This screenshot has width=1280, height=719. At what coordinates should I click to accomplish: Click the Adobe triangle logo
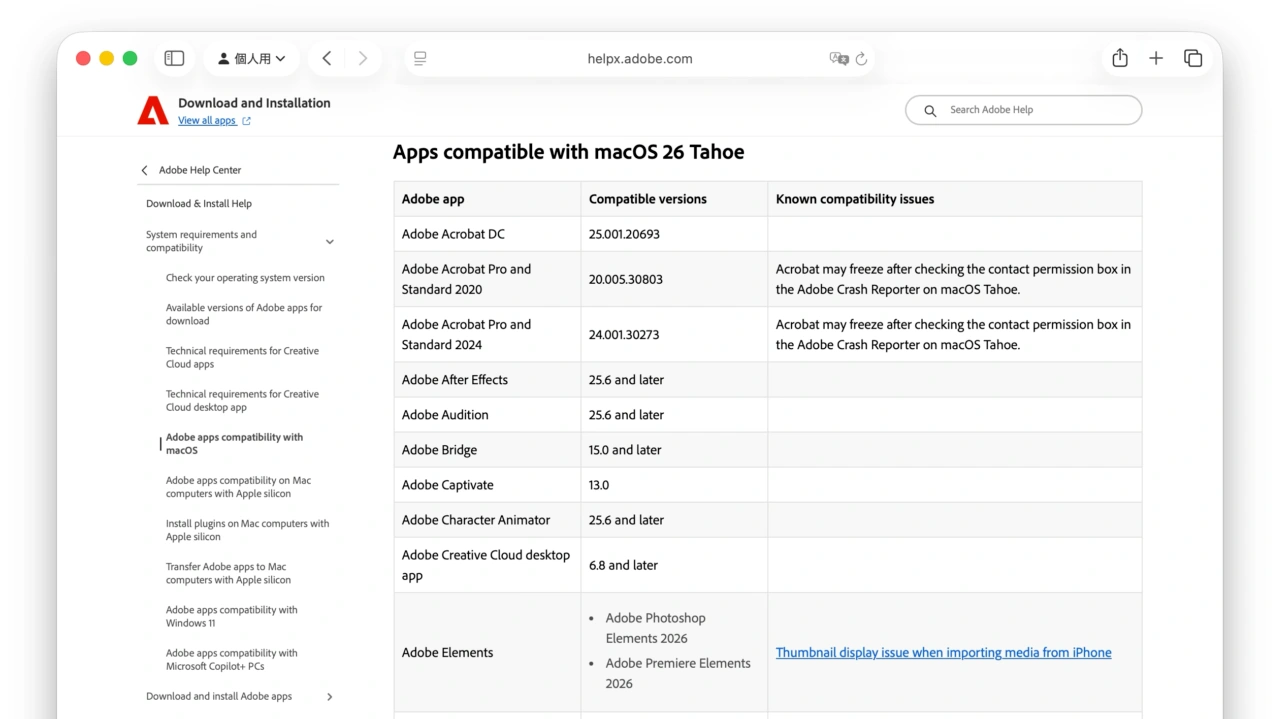click(151, 110)
